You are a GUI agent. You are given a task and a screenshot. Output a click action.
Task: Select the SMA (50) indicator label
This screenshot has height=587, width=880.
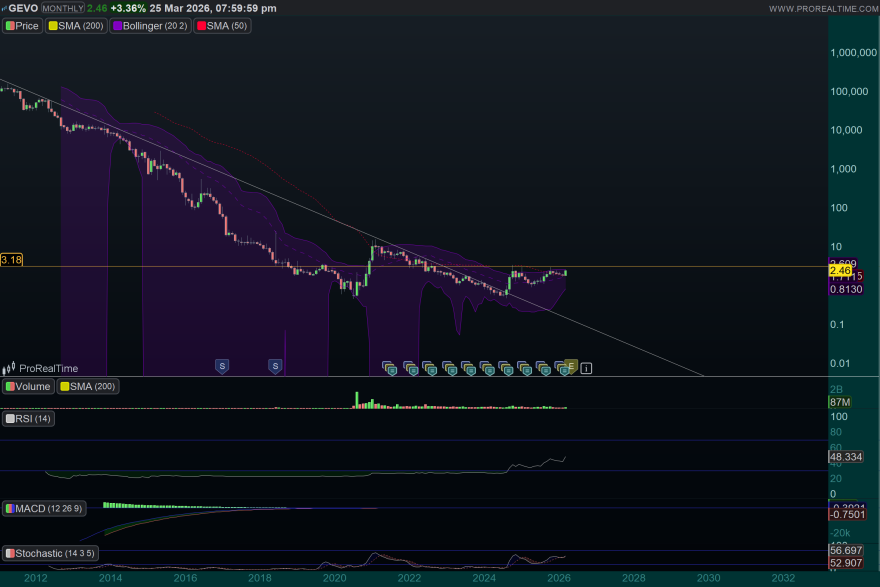[x=226, y=26]
